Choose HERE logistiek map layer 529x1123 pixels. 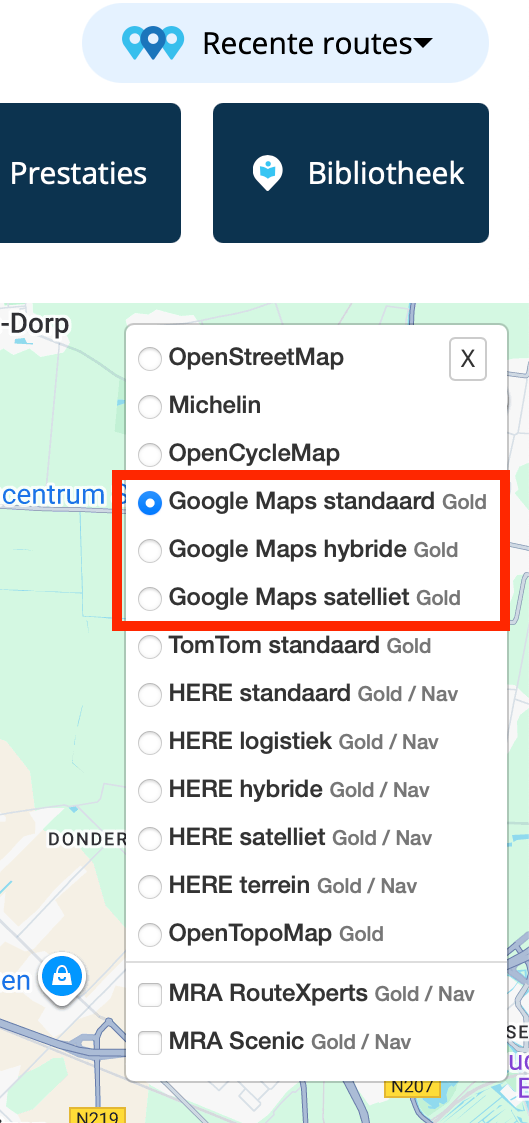coord(150,743)
